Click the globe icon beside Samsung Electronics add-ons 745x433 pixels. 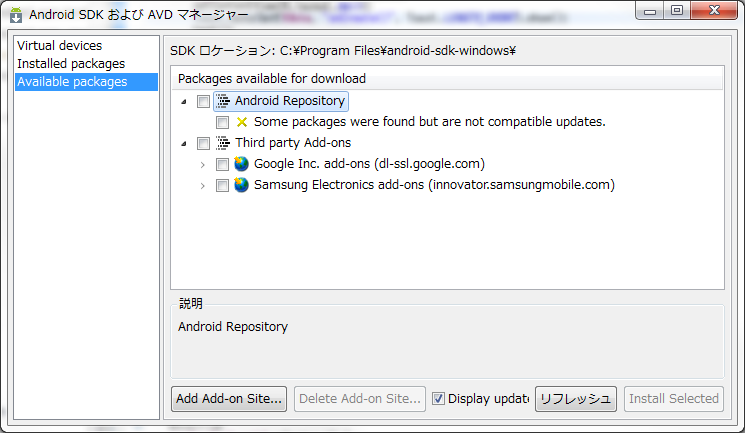point(241,184)
